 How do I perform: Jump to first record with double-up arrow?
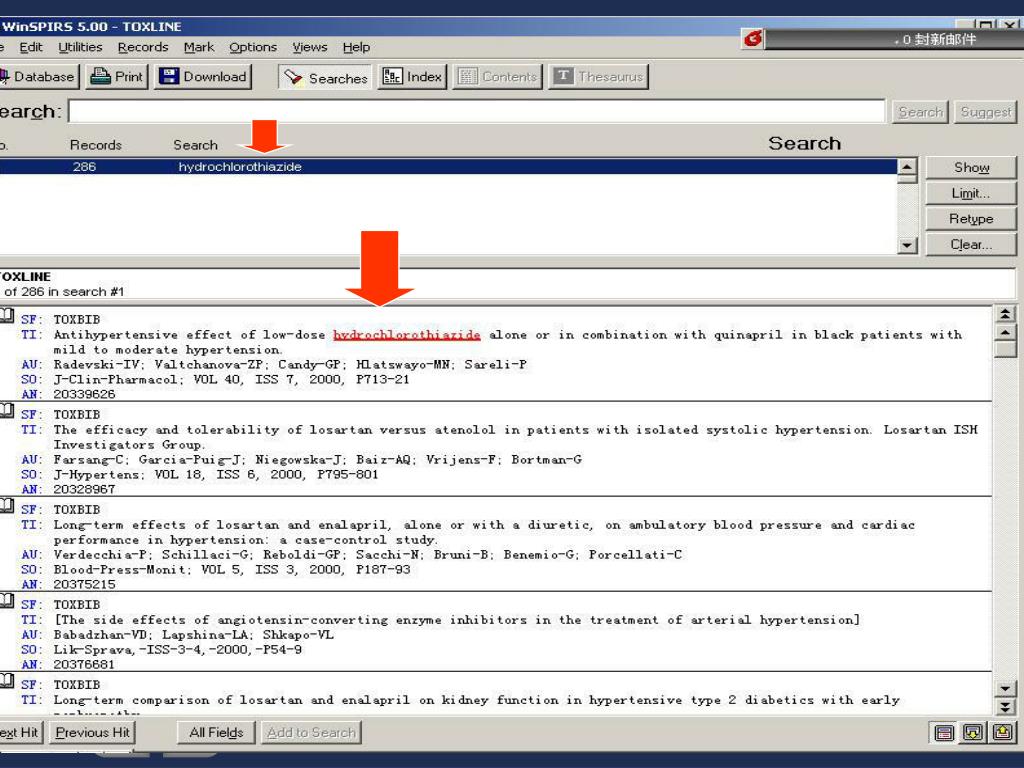coord(1005,314)
